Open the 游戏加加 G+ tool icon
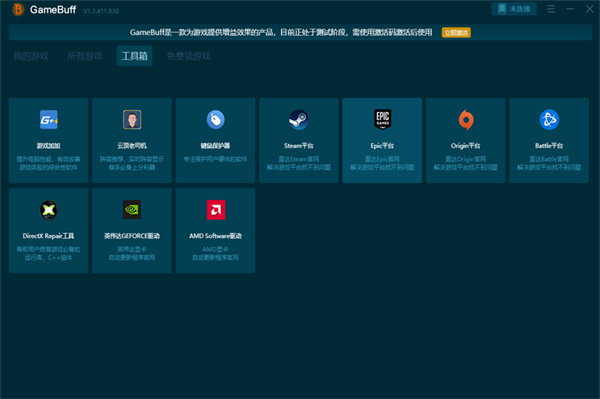This screenshot has height=399, width=600. [x=49, y=120]
